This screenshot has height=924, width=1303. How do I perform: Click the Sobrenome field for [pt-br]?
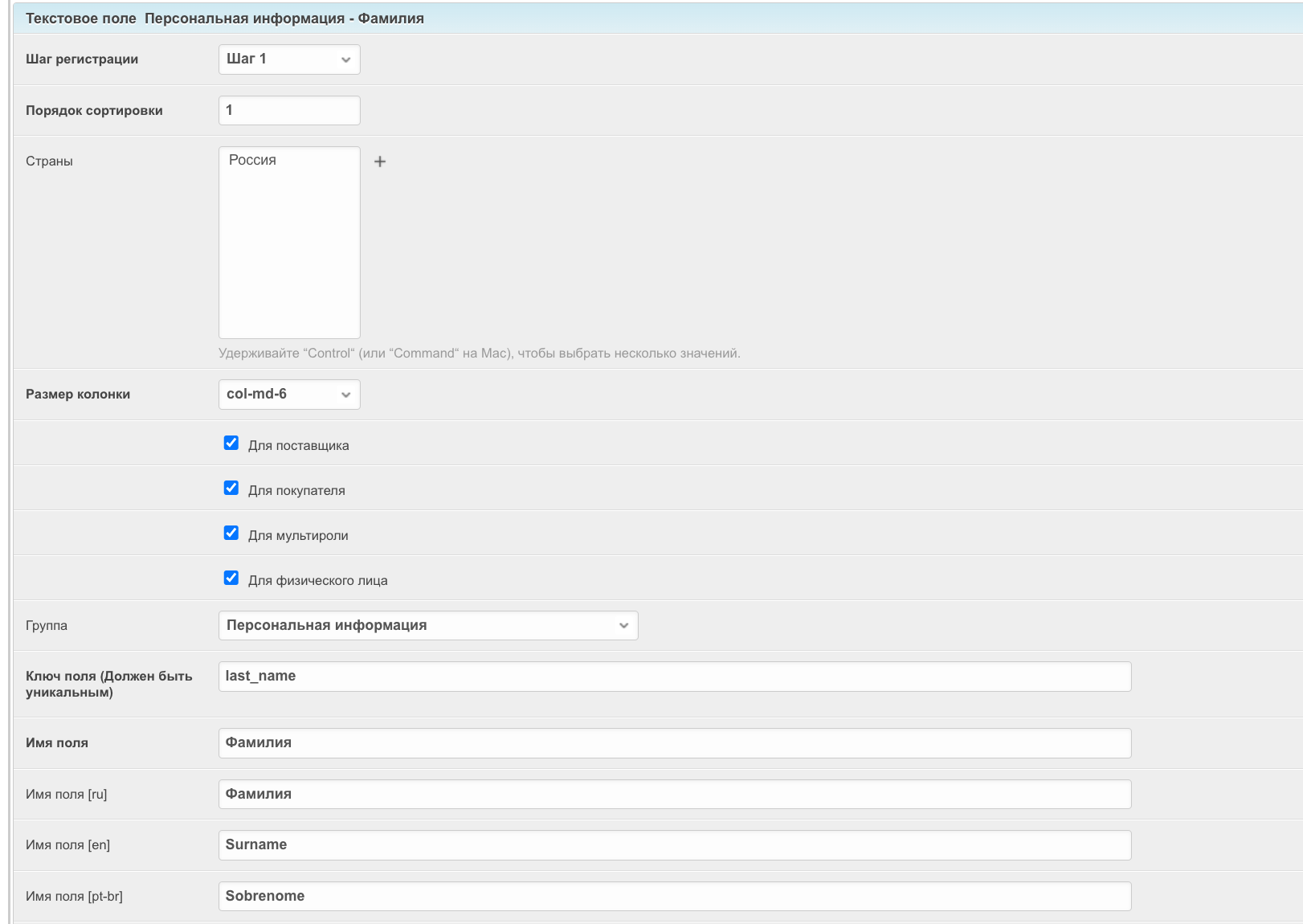(674, 897)
